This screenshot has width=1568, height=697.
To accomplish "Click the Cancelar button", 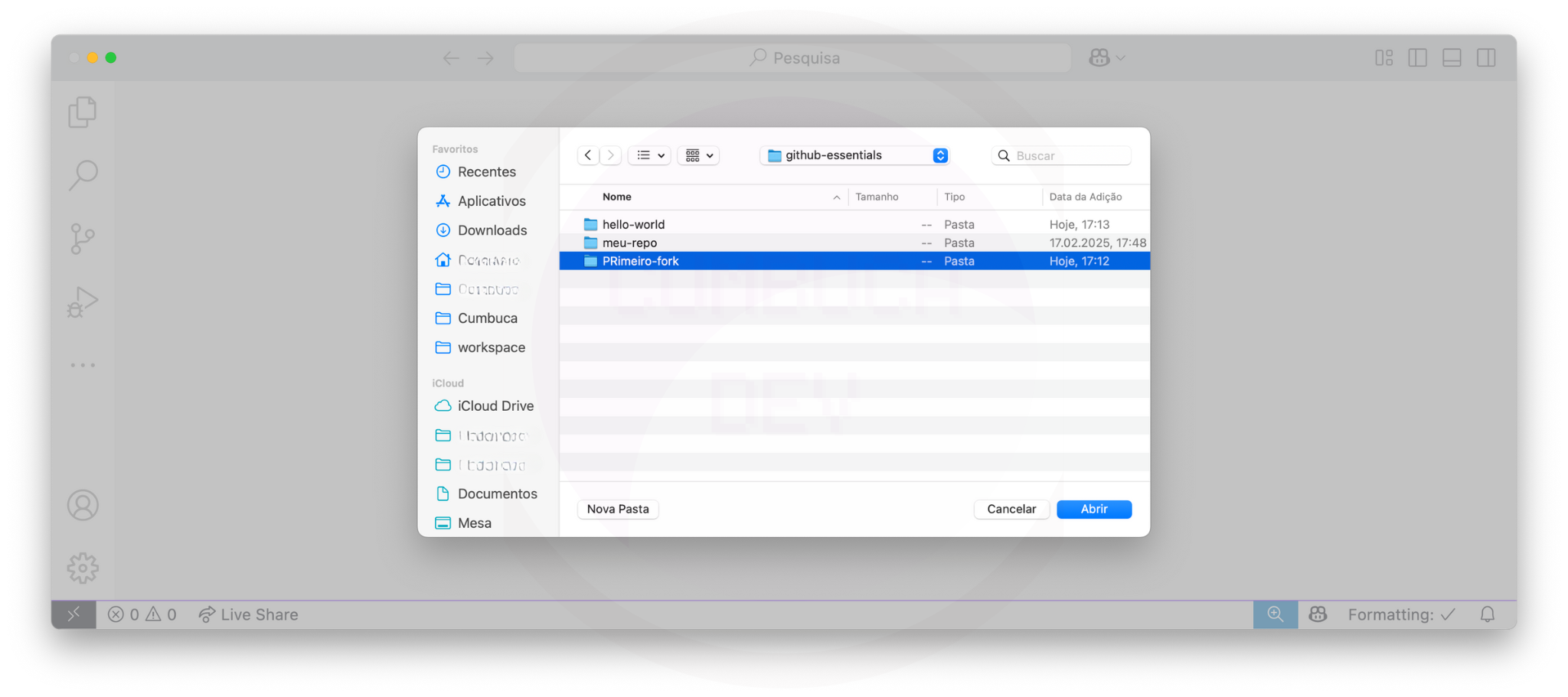I will coord(1011,510).
